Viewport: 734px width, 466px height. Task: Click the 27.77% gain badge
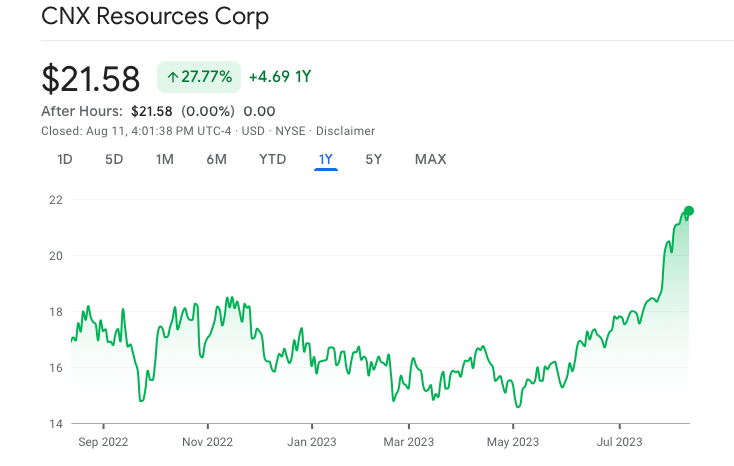(199, 77)
